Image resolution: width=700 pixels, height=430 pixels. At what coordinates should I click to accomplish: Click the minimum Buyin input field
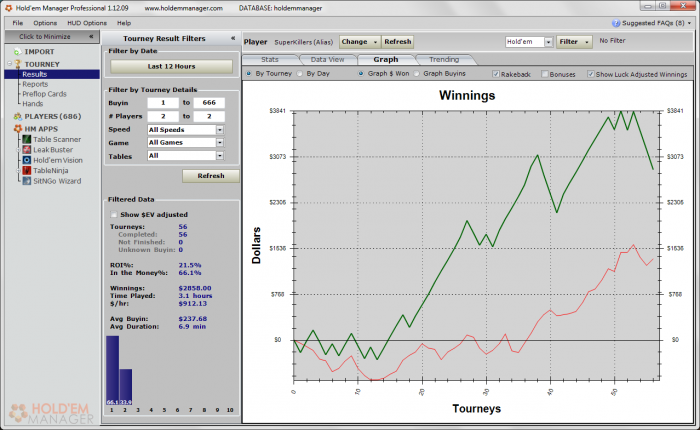[x=163, y=103]
